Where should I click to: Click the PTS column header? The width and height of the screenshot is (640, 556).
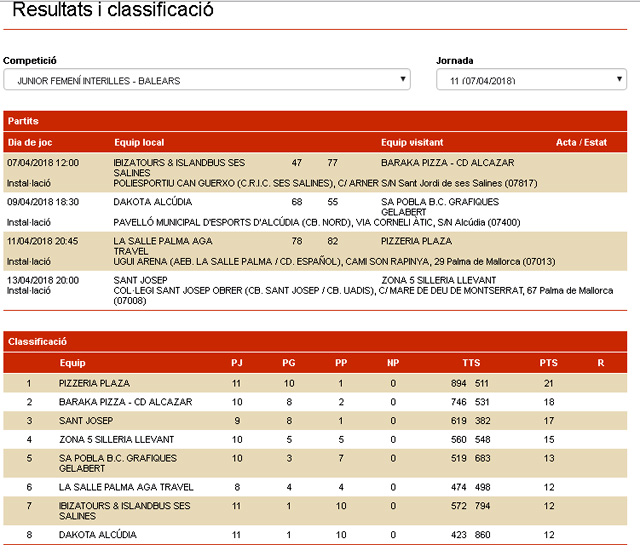click(548, 363)
